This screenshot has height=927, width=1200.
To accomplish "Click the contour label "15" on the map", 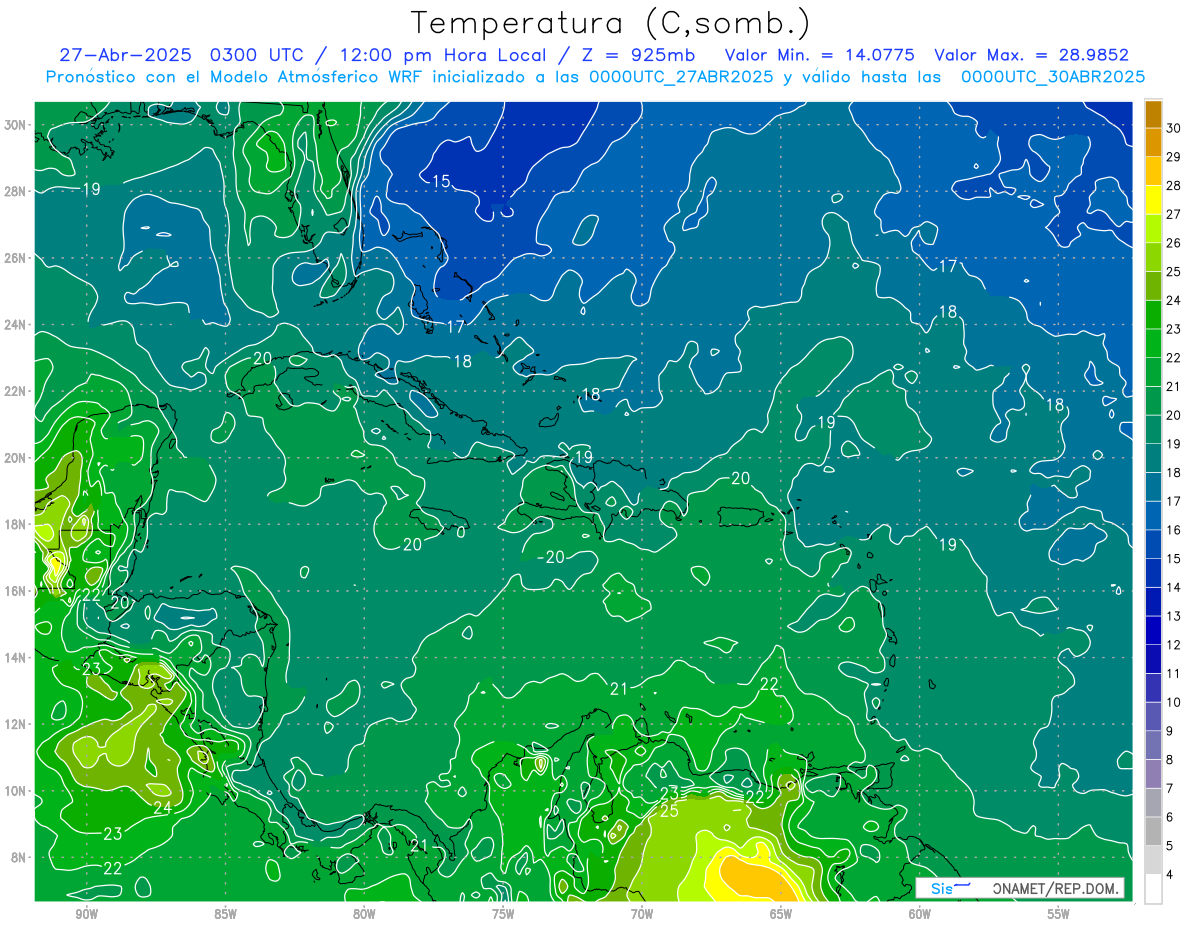I will click(x=441, y=181).
